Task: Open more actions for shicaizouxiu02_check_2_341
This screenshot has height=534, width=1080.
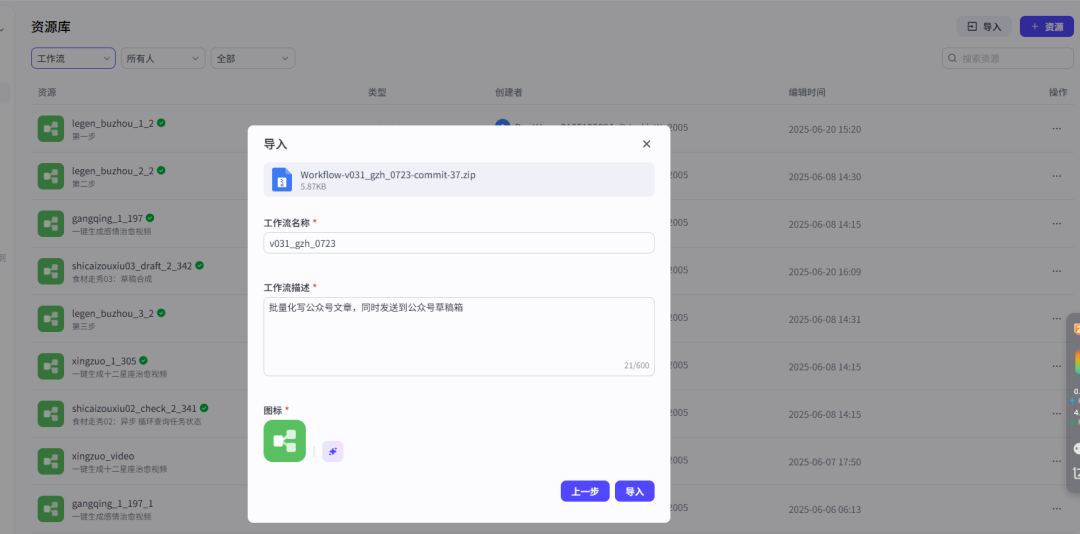Action: pyautogui.click(x=1057, y=414)
